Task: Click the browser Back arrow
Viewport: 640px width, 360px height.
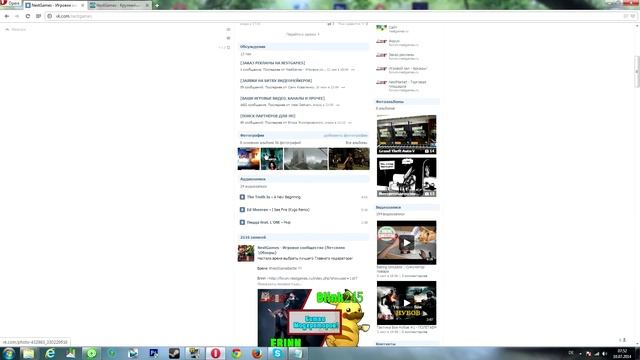Action: click(x=7, y=16)
